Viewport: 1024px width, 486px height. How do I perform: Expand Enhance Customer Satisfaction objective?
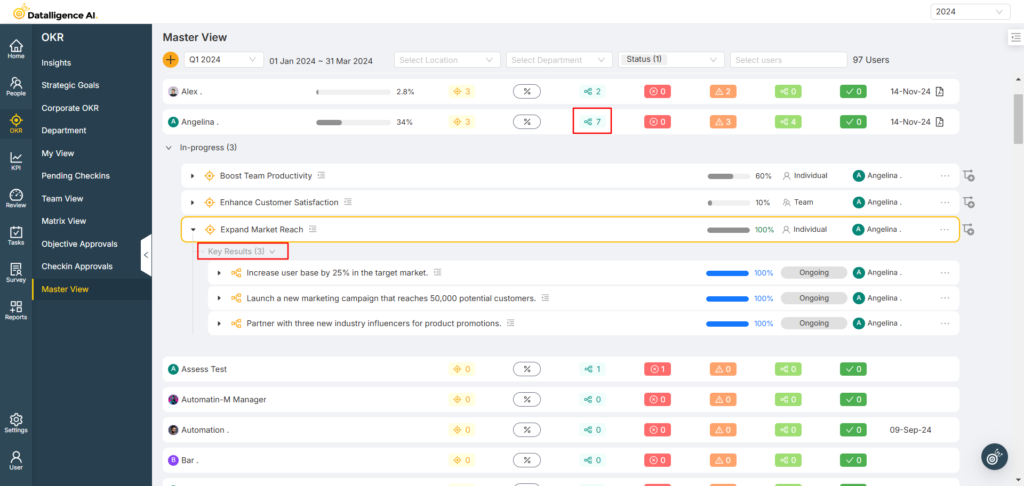193,202
